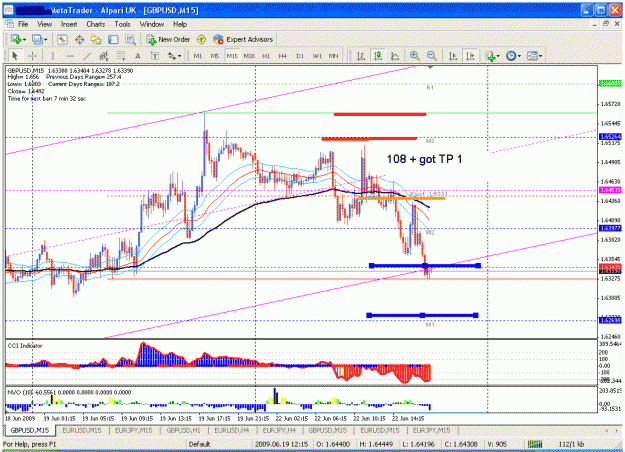Select the Text 'A' tool
625x452 pixels.
(x=138, y=56)
